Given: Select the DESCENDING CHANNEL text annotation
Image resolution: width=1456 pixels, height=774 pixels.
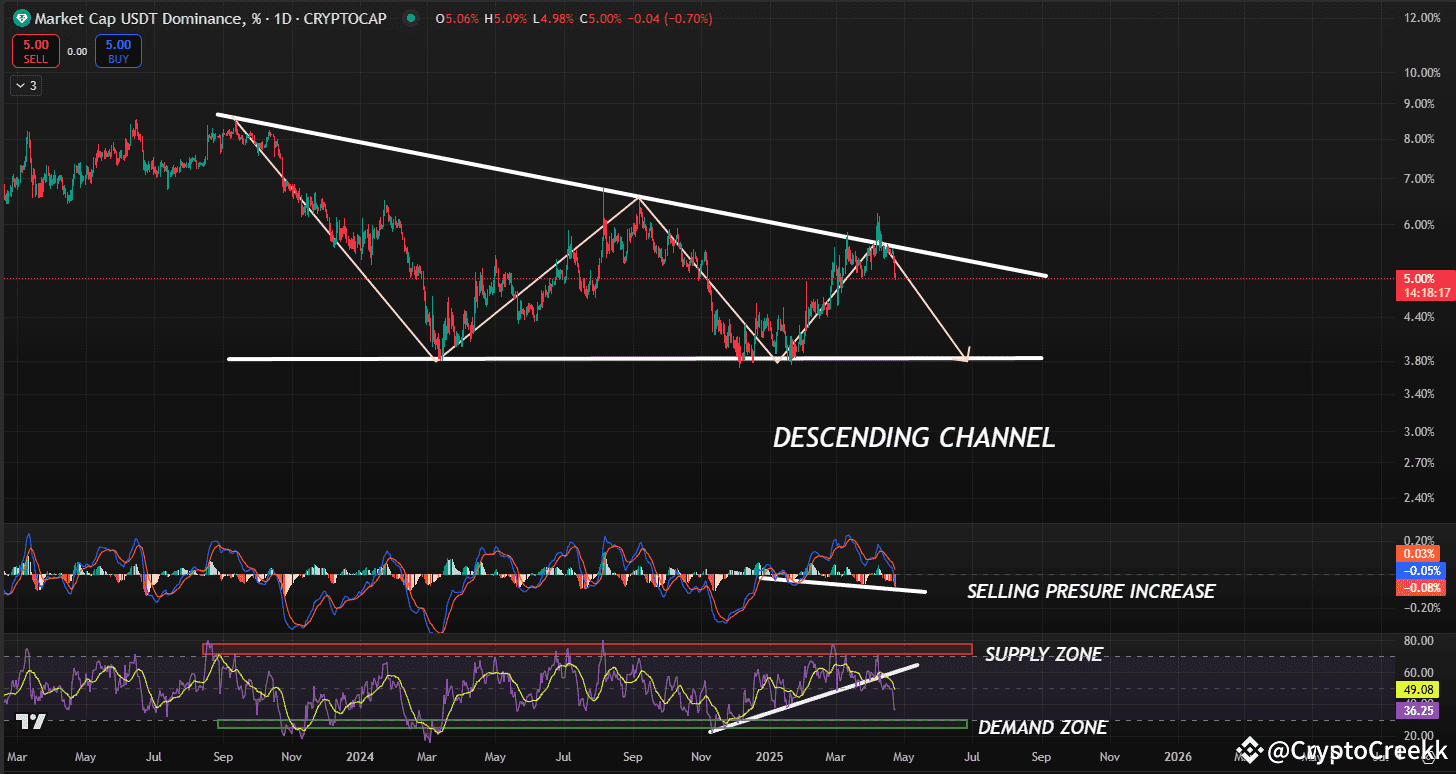Looking at the screenshot, I should 914,438.
